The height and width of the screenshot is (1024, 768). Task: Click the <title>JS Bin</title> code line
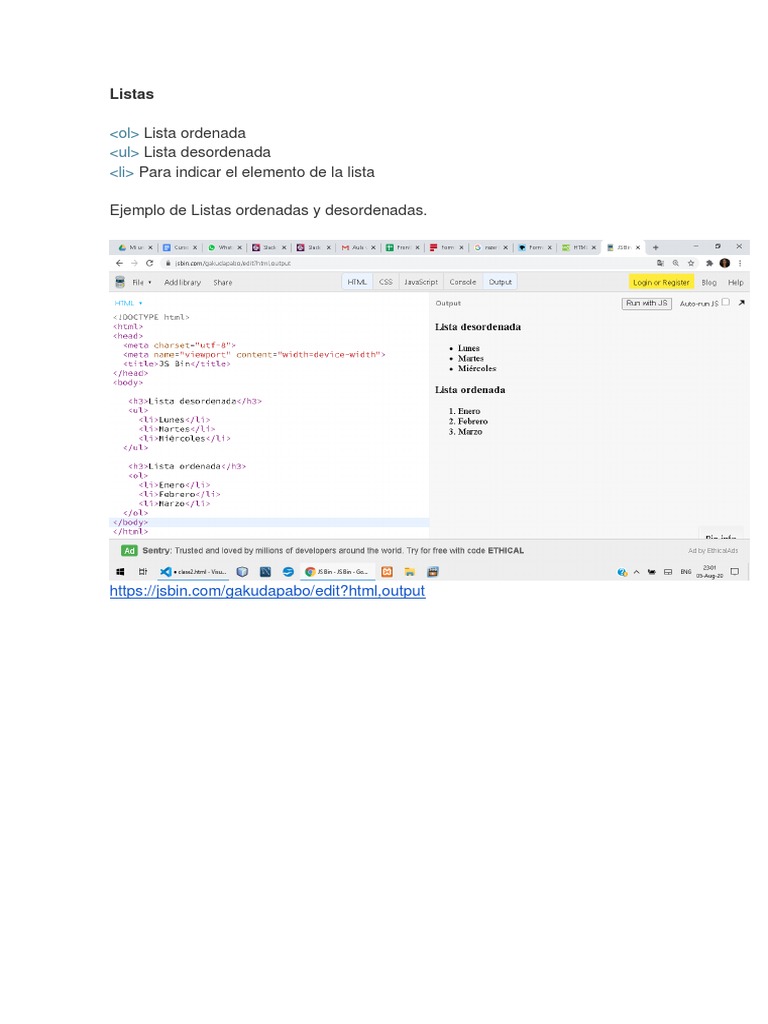[177, 364]
